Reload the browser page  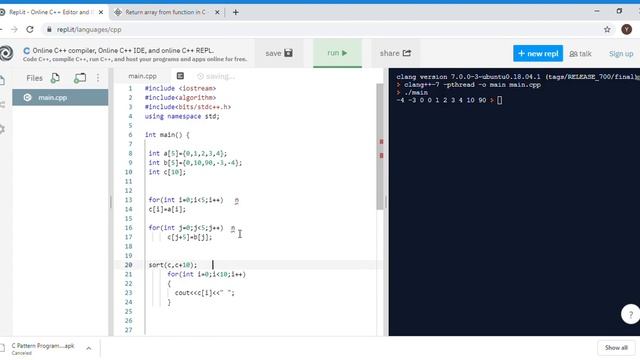(x=30, y=29)
